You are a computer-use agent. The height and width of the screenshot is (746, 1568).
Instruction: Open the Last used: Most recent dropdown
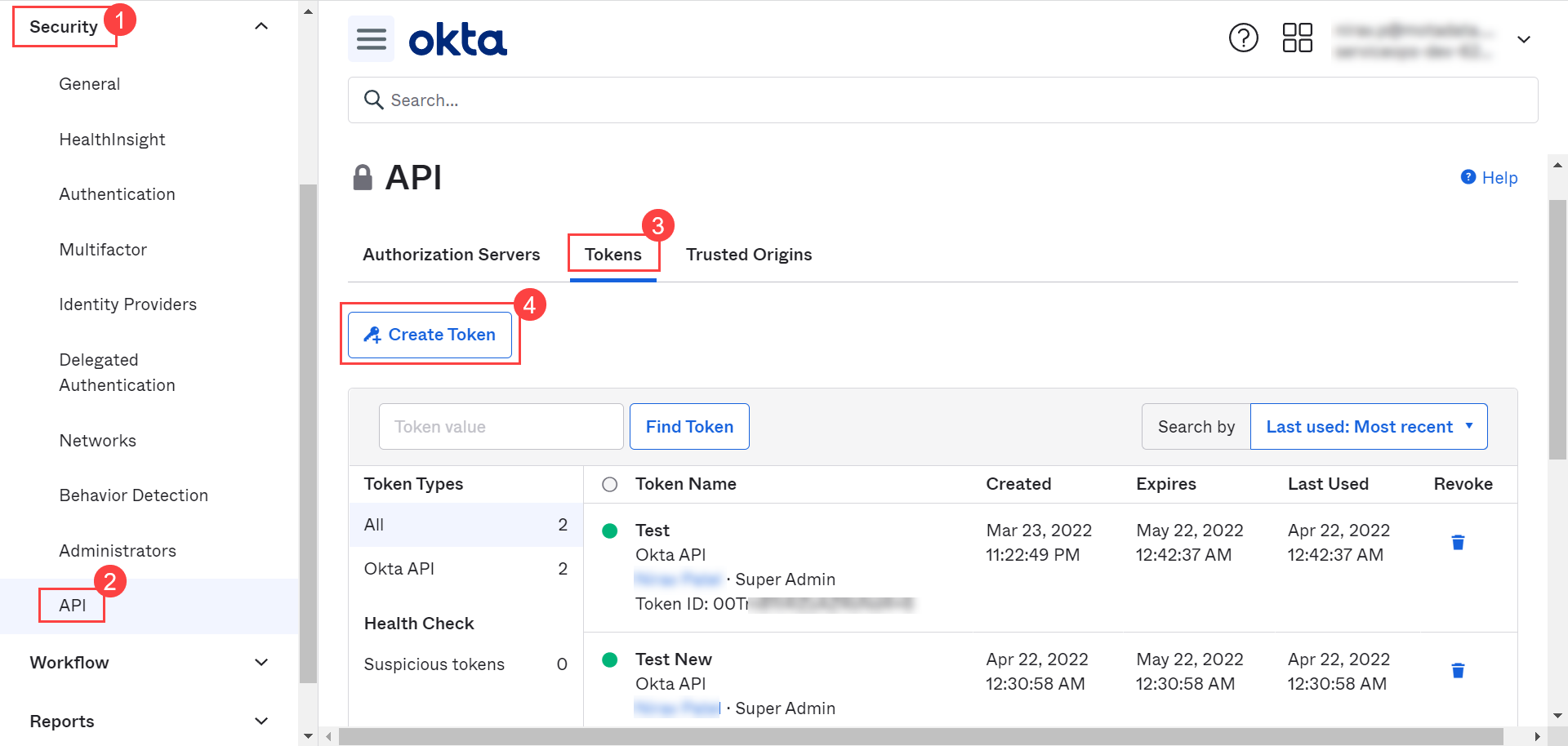1369,426
